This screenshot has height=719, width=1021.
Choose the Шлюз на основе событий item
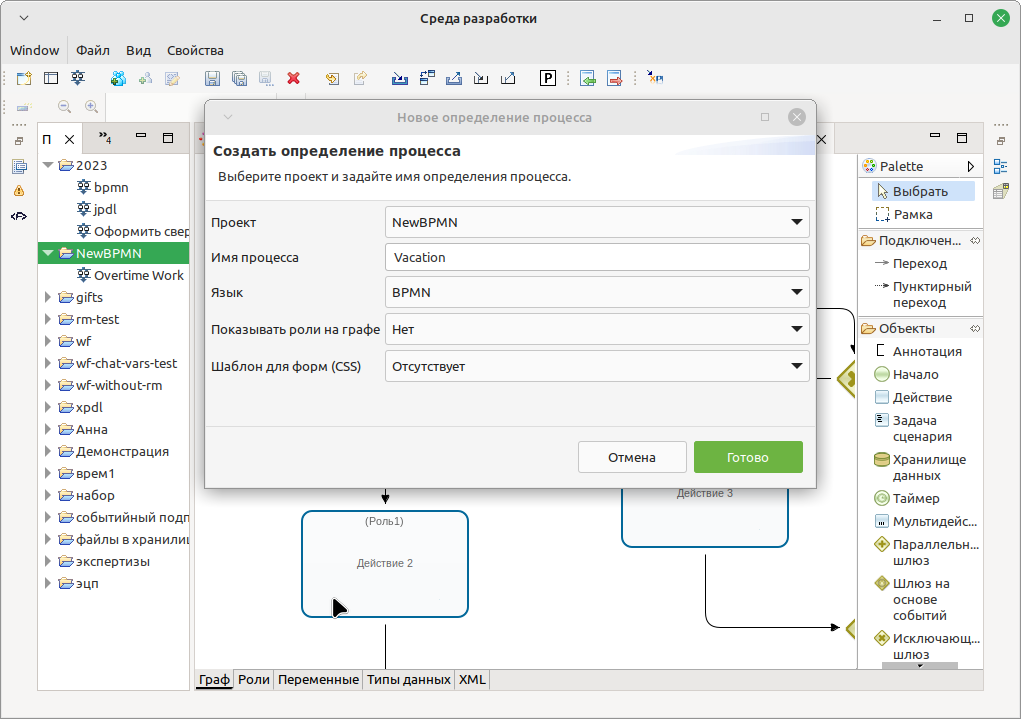coord(913,599)
